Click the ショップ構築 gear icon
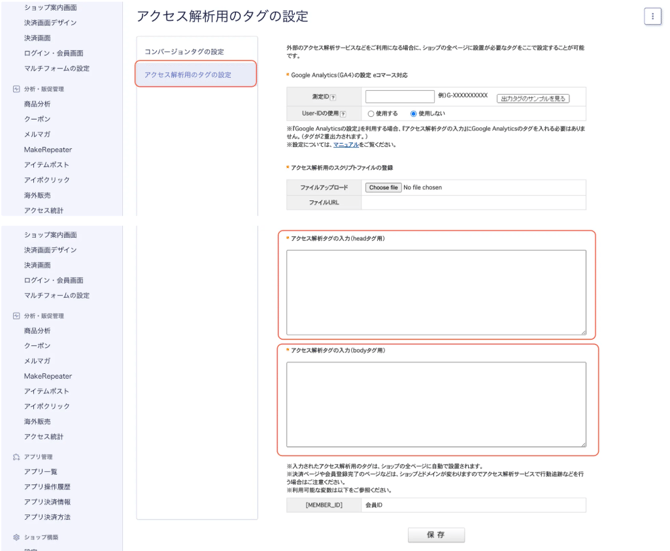Viewport: 670px width, 551px height. 16,537
